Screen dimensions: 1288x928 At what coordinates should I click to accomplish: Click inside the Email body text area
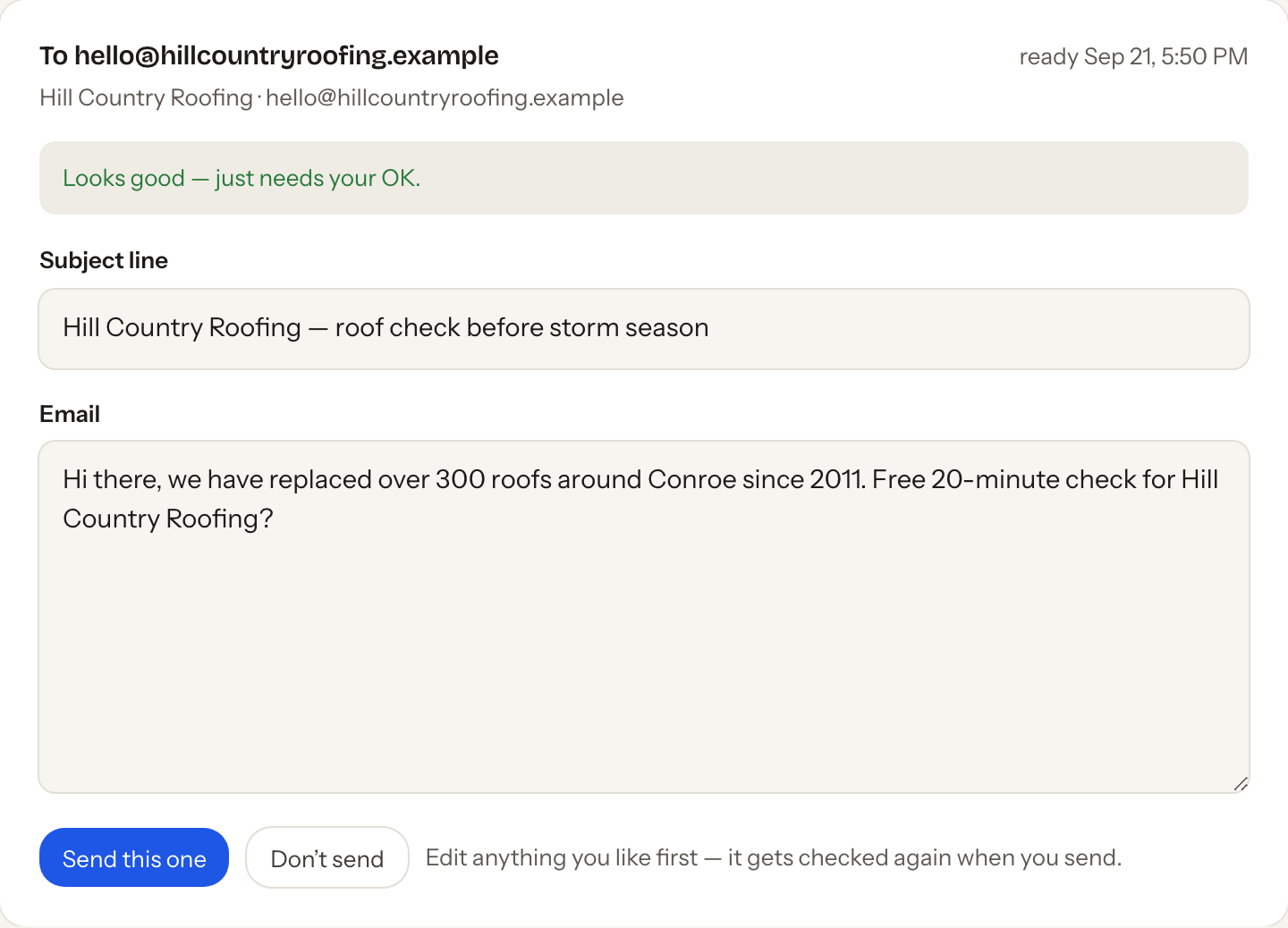click(x=644, y=617)
